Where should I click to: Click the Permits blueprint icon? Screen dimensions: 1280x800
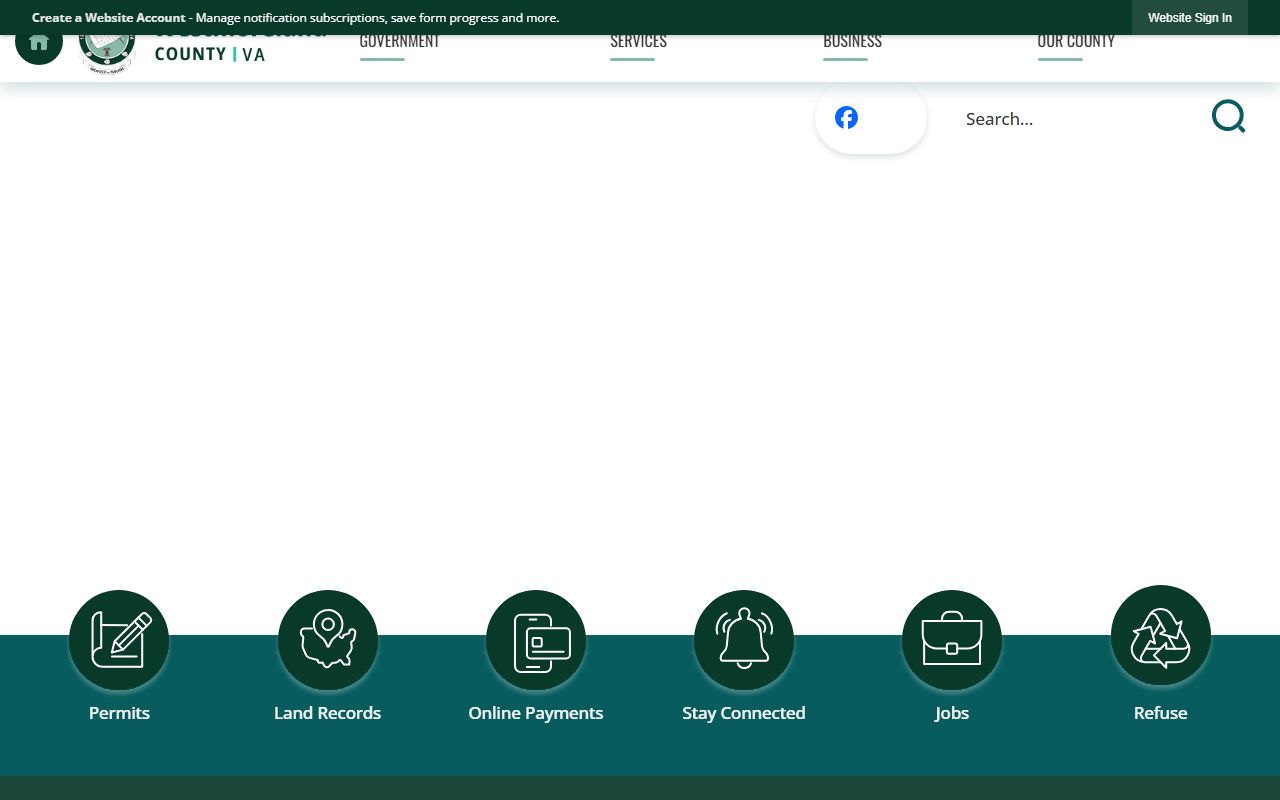119,640
